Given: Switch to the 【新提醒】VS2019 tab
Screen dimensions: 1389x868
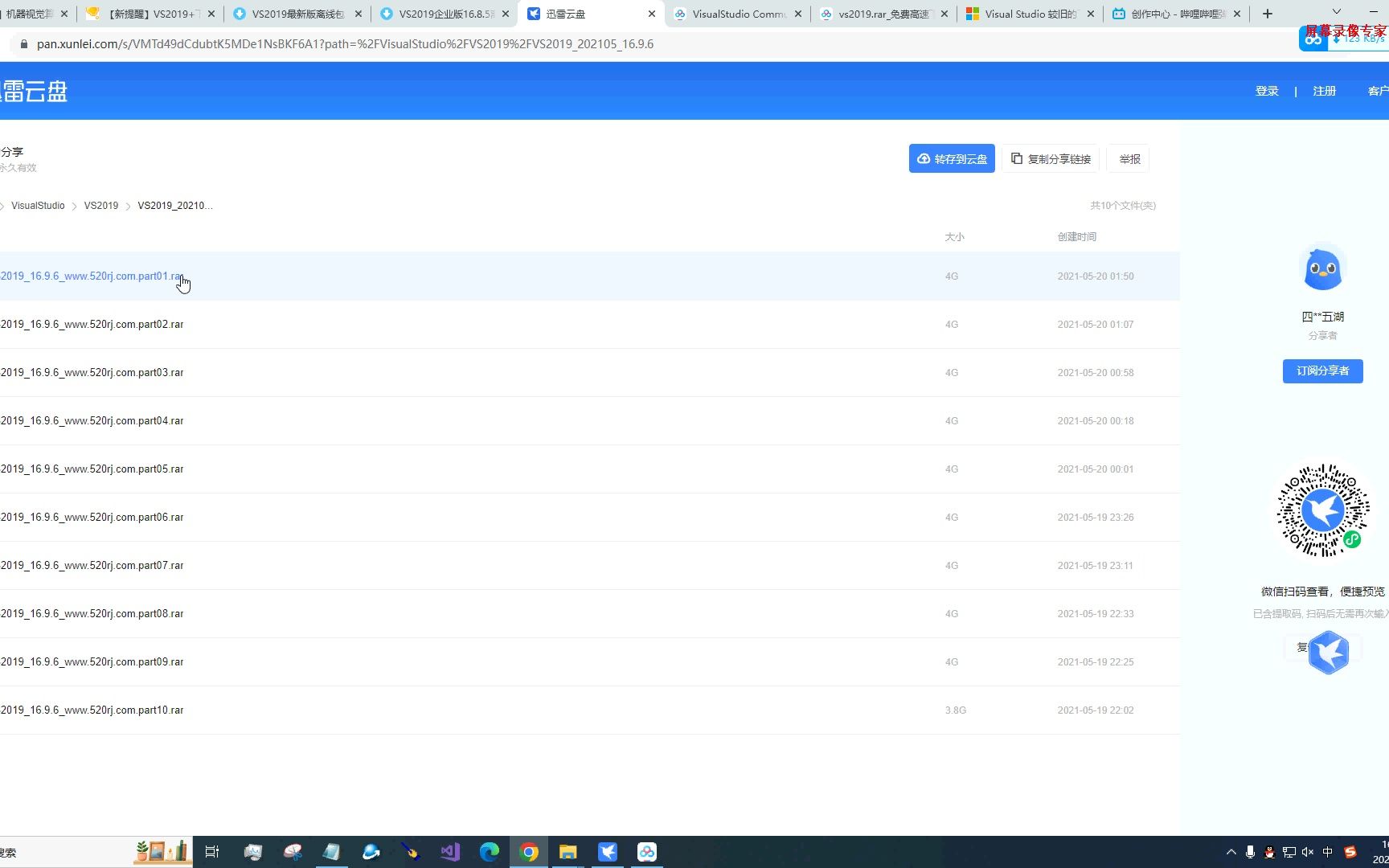Looking at the screenshot, I should coord(150,14).
